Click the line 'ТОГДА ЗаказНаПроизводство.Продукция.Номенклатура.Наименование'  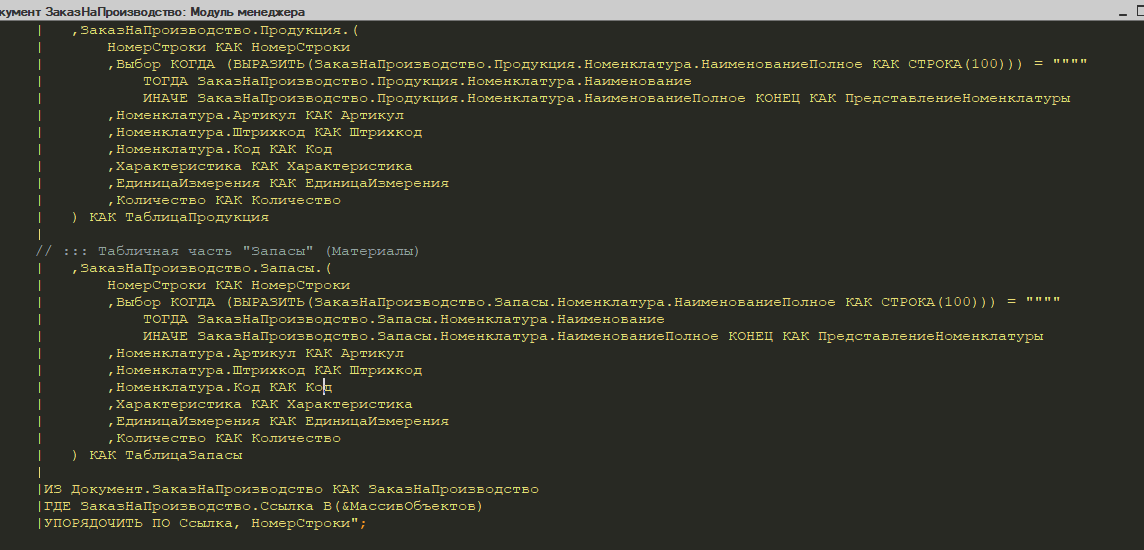click(417, 81)
